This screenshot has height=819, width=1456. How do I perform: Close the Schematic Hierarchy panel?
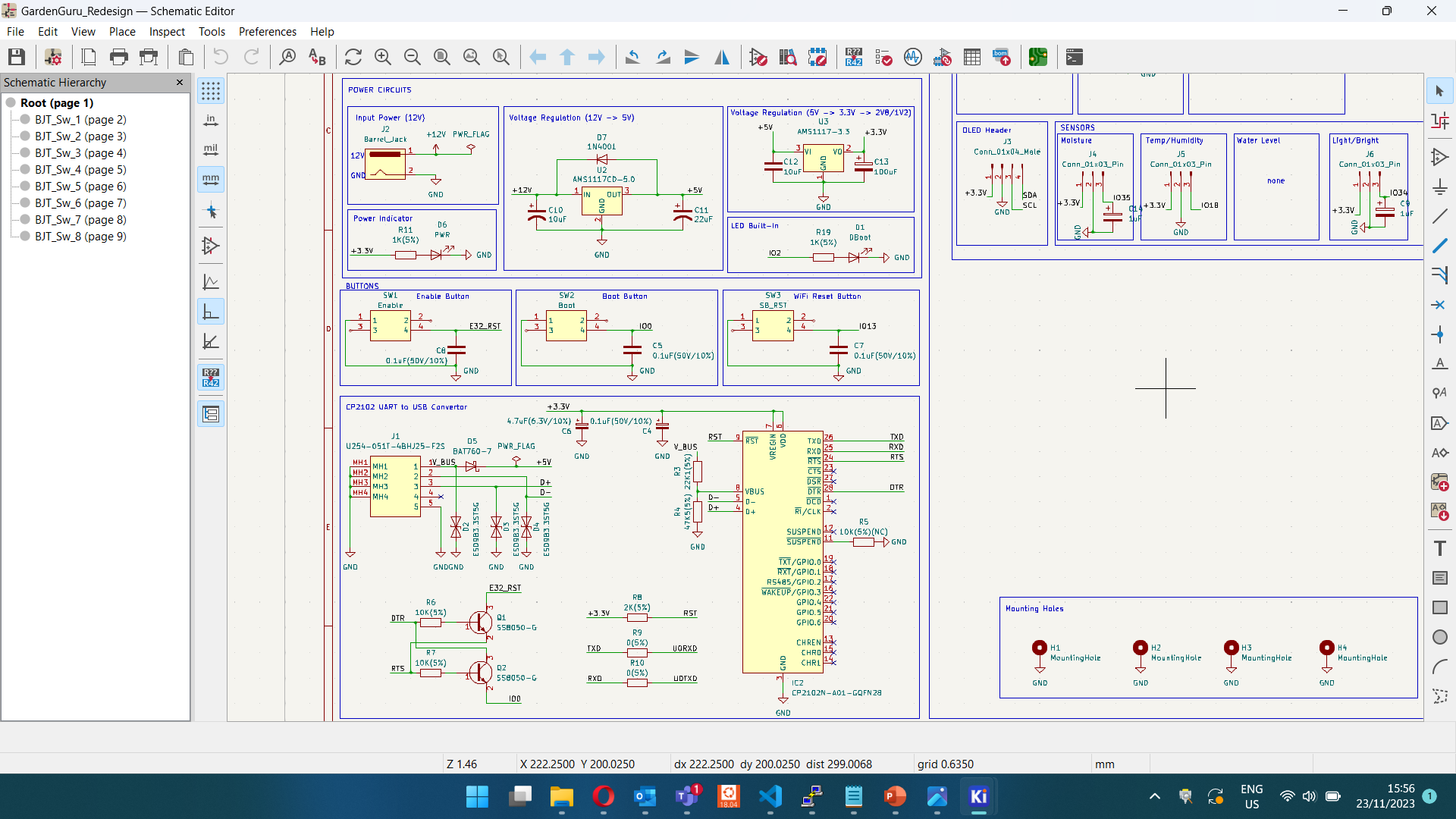pos(180,82)
